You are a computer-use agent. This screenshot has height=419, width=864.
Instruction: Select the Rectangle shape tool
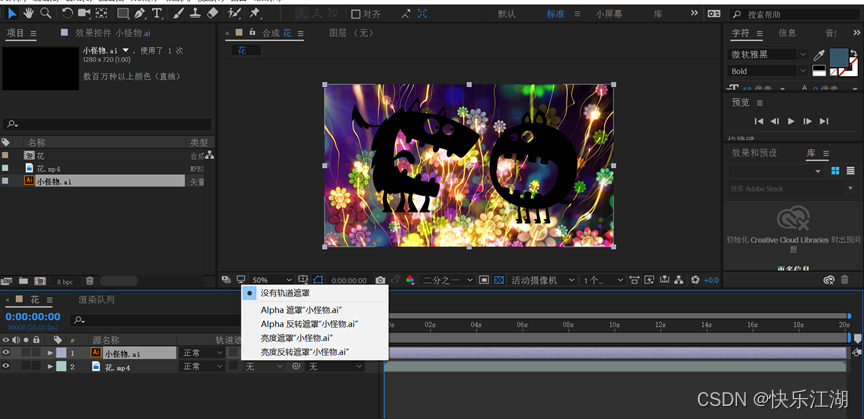tap(123, 13)
